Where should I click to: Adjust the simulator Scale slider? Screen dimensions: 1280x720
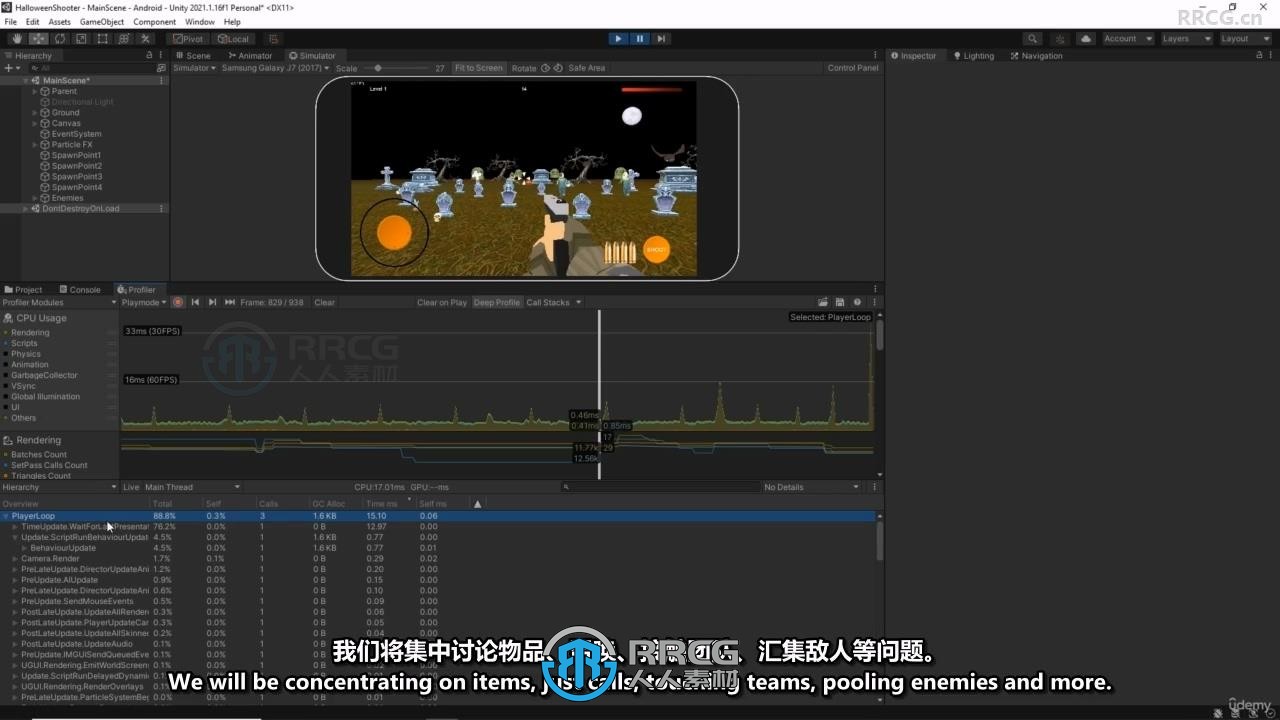click(395, 68)
